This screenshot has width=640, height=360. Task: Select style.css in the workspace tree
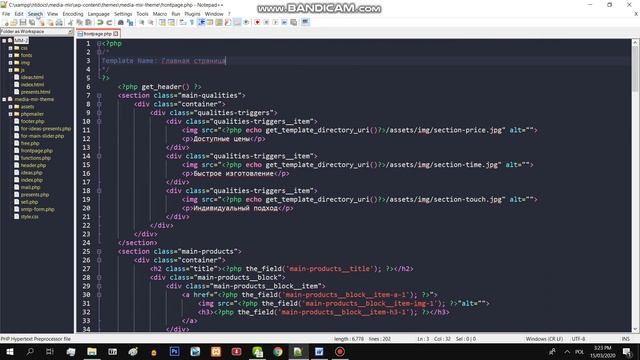(x=29, y=217)
